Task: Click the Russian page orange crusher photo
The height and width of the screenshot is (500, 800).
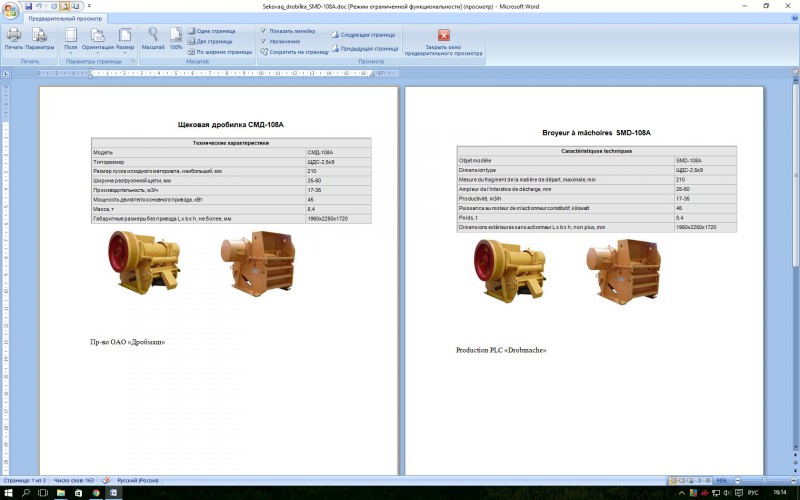Action: click(x=258, y=263)
